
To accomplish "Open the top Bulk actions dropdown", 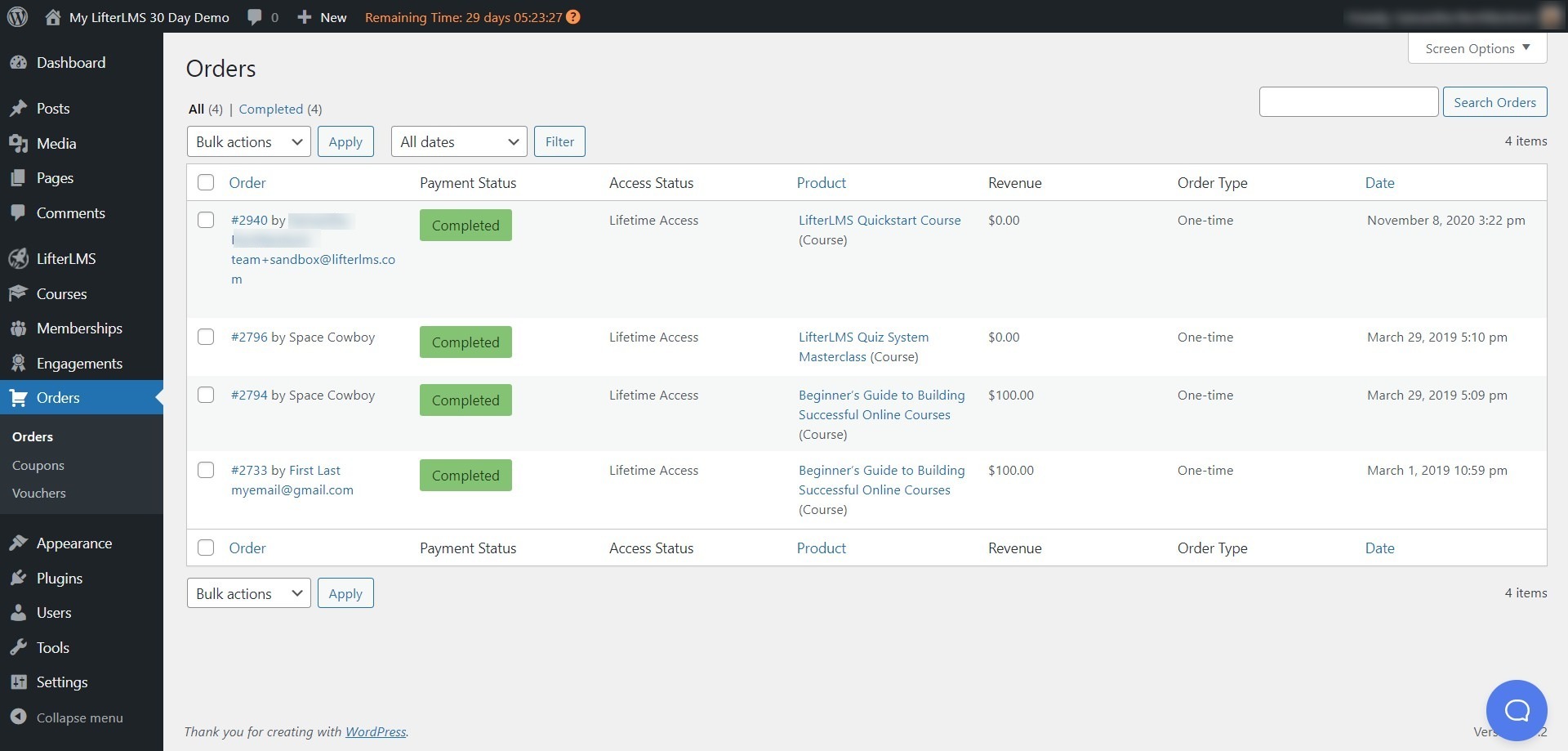I will 248,141.
